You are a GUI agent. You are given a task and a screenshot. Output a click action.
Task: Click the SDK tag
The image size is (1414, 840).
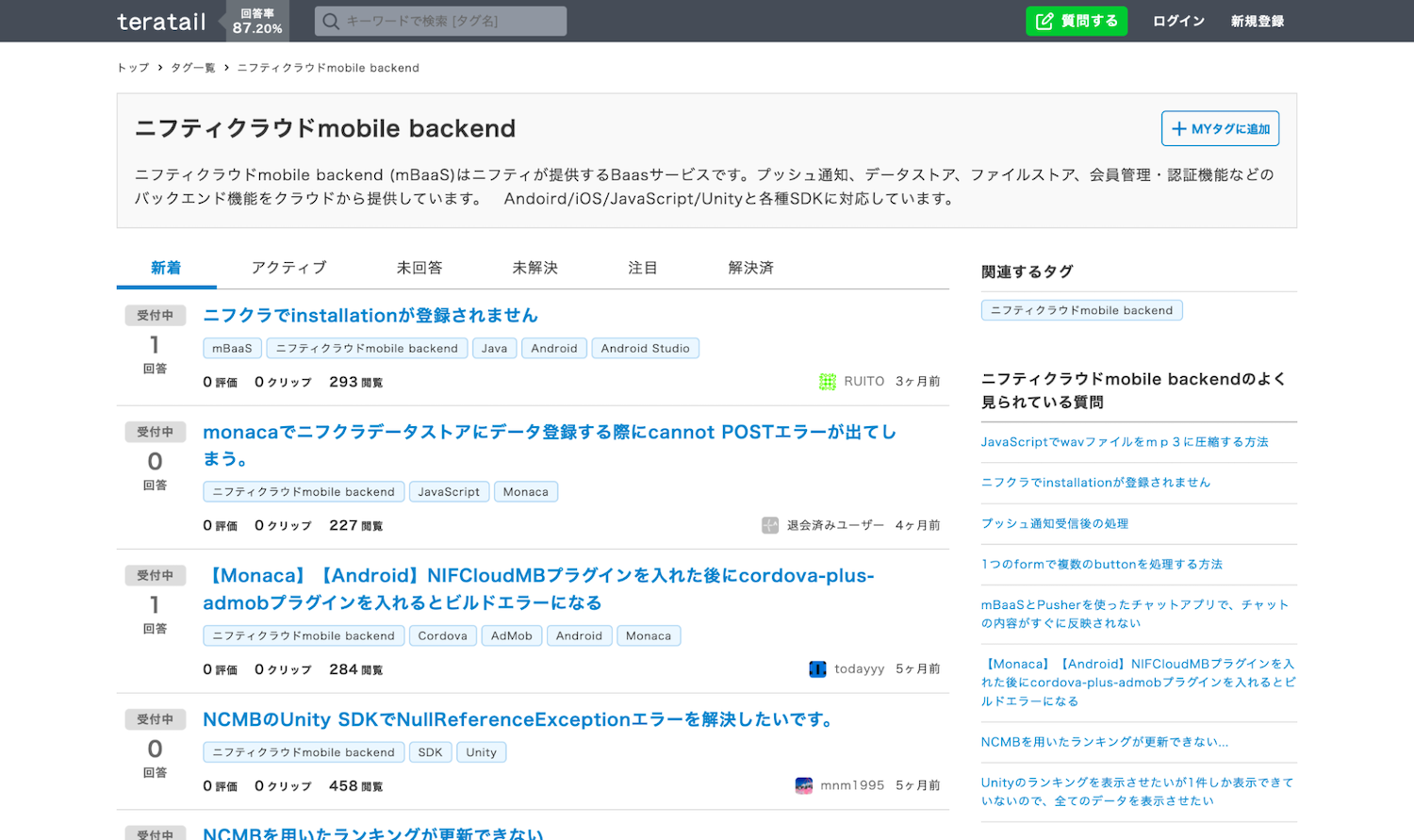pos(430,752)
